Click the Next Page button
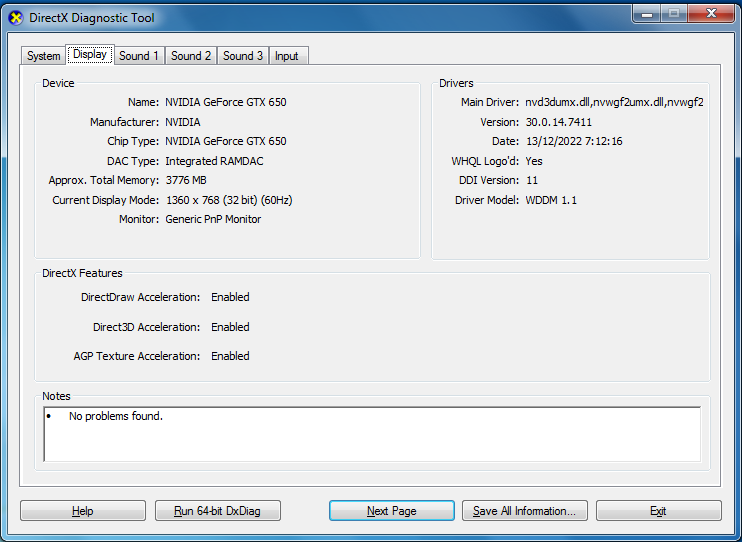 pyautogui.click(x=392, y=511)
